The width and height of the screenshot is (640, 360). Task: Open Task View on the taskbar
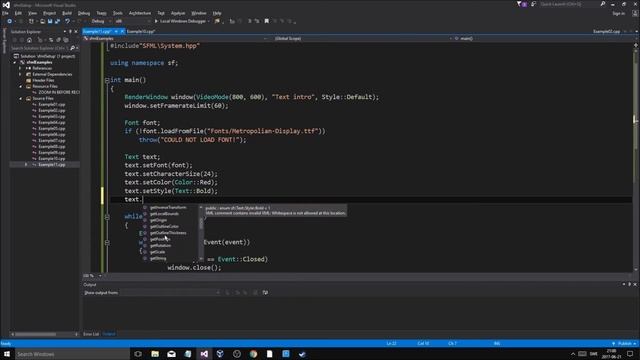138,354
